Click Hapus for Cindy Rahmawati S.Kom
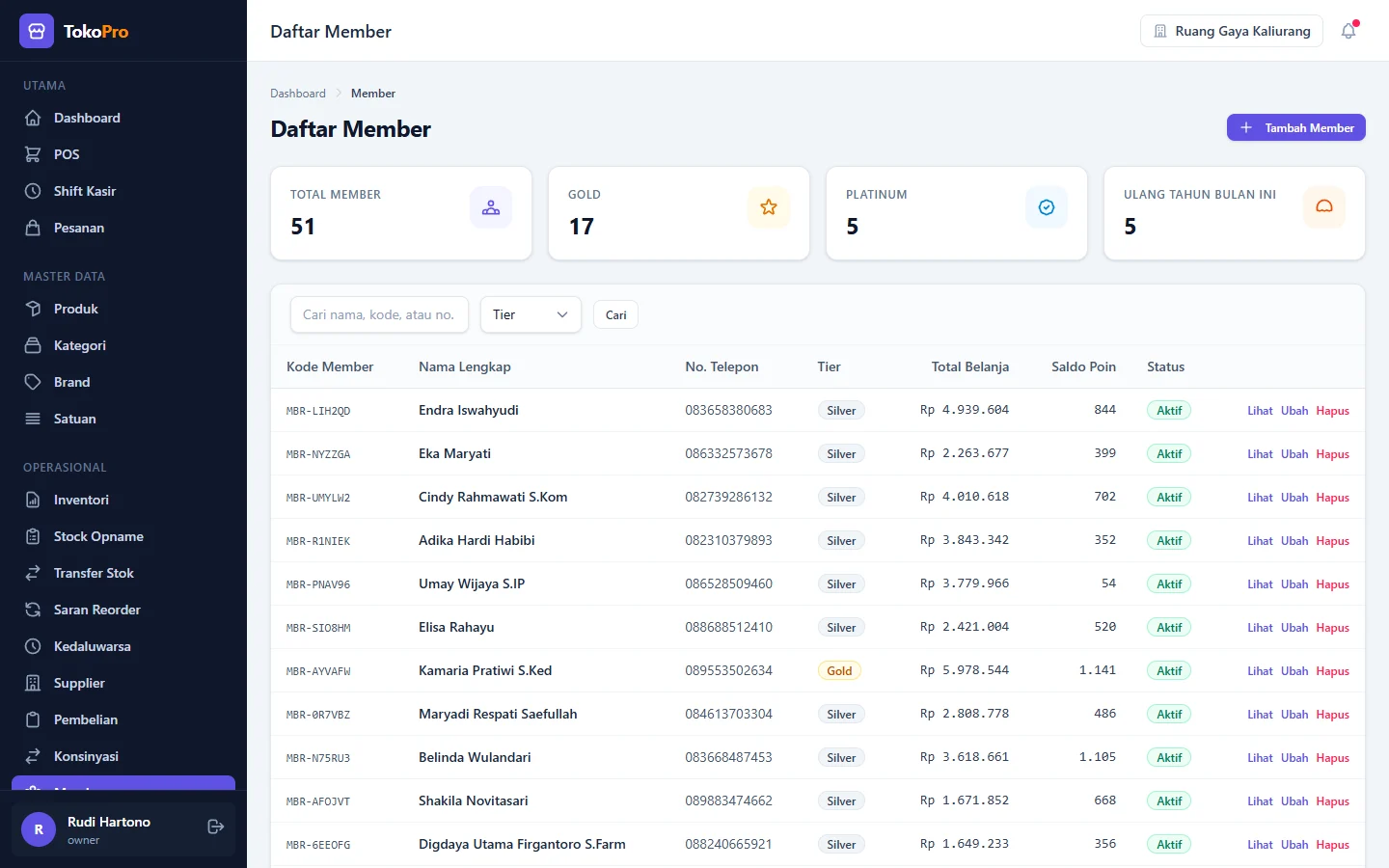1389x868 pixels. tap(1332, 498)
